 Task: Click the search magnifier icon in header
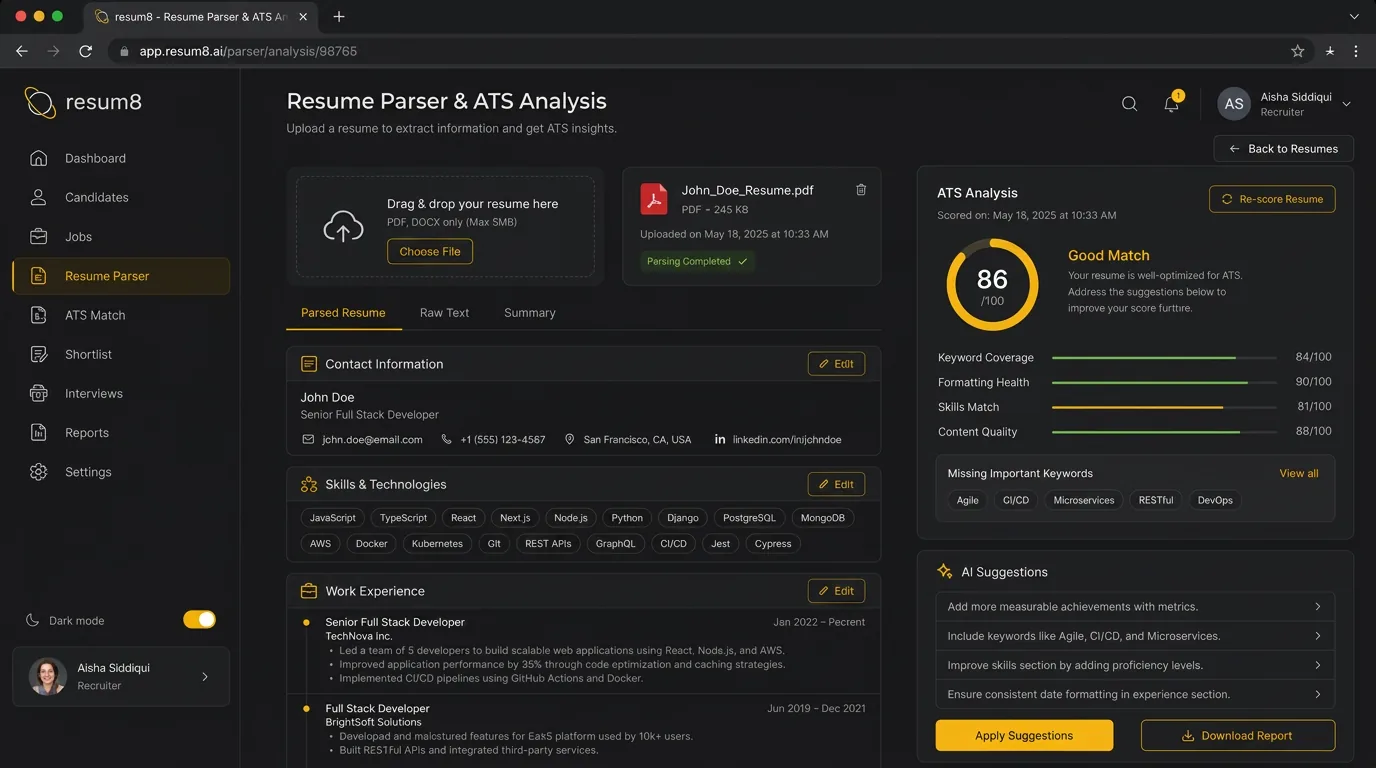click(1129, 104)
